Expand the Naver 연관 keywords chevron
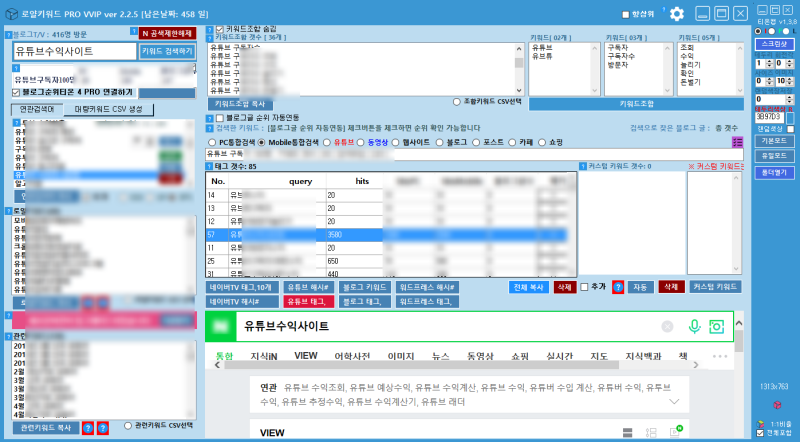Screen dimensions: 800x442 click(674, 402)
